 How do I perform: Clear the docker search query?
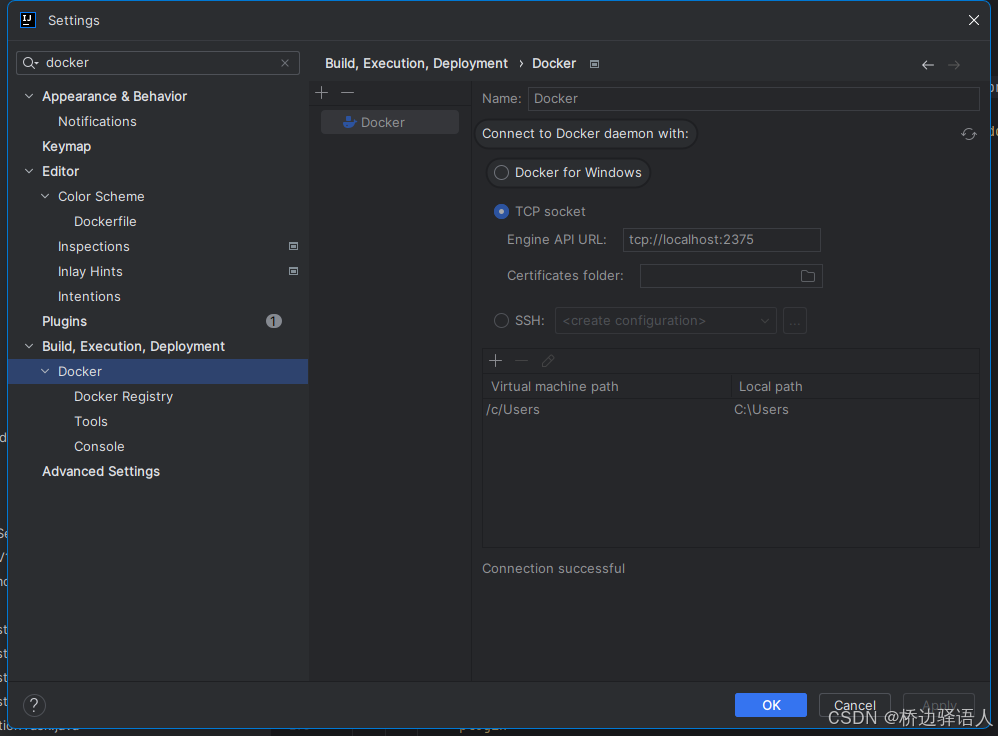point(285,62)
